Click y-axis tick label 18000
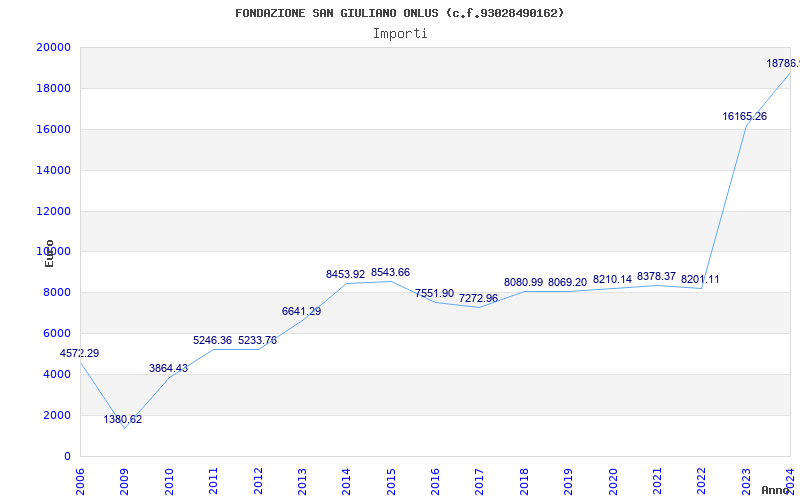The image size is (800, 500). click(x=54, y=88)
